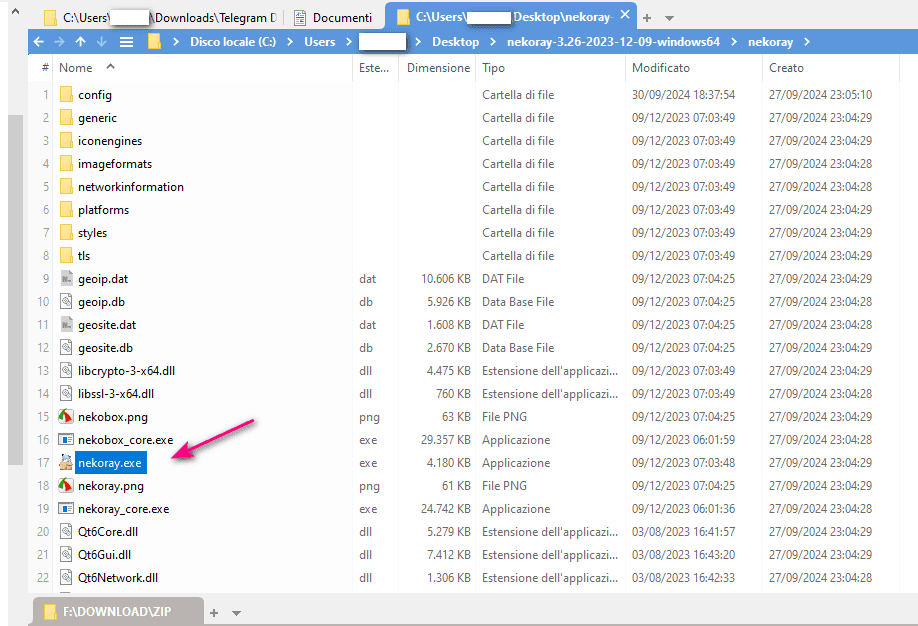Click the 29.357 KB size cell
918x626 pixels.
[446, 440]
